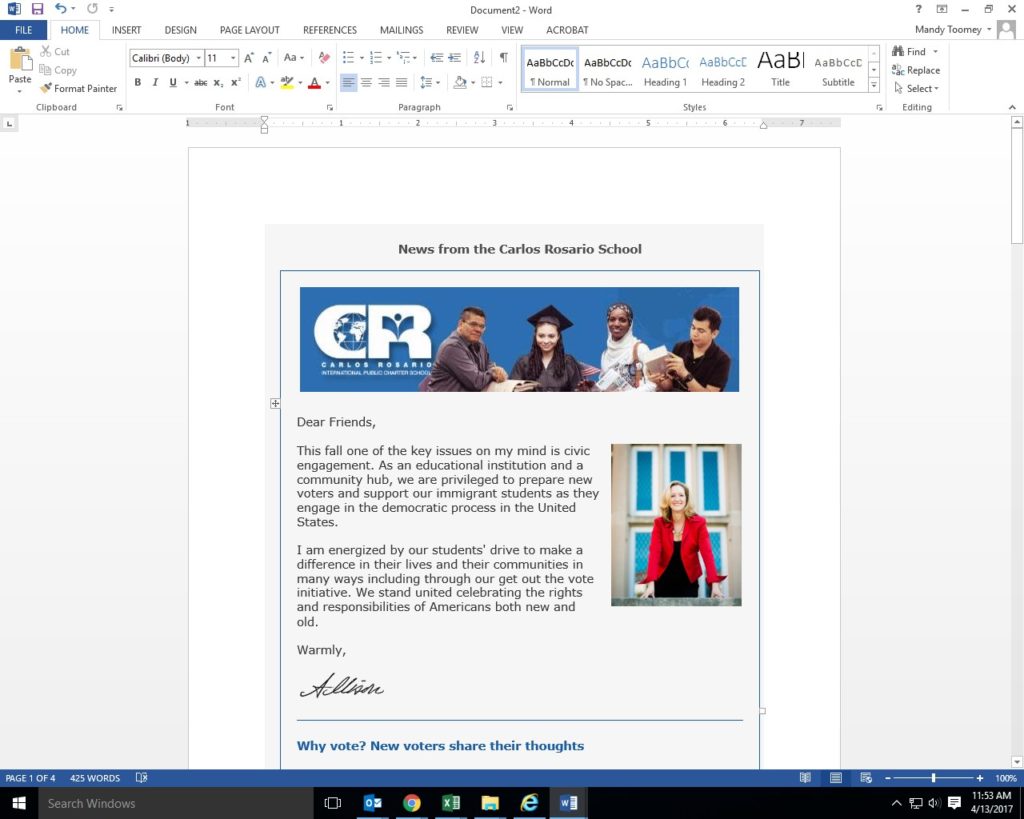Click the zoom slider handle
The image size is (1024, 819).
point(933,778)
